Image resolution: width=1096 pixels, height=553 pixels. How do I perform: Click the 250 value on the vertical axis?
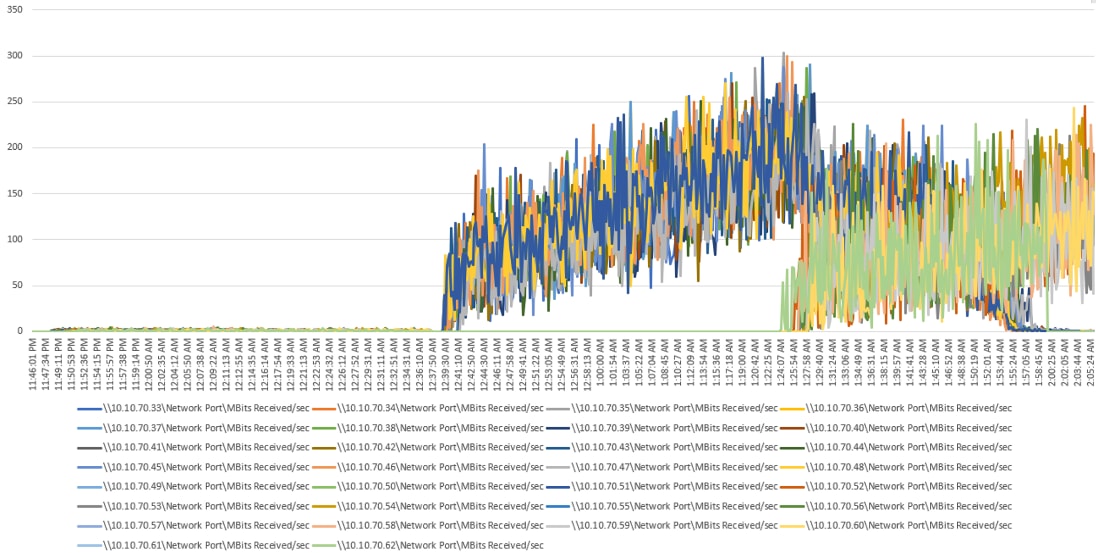point(14,102)
